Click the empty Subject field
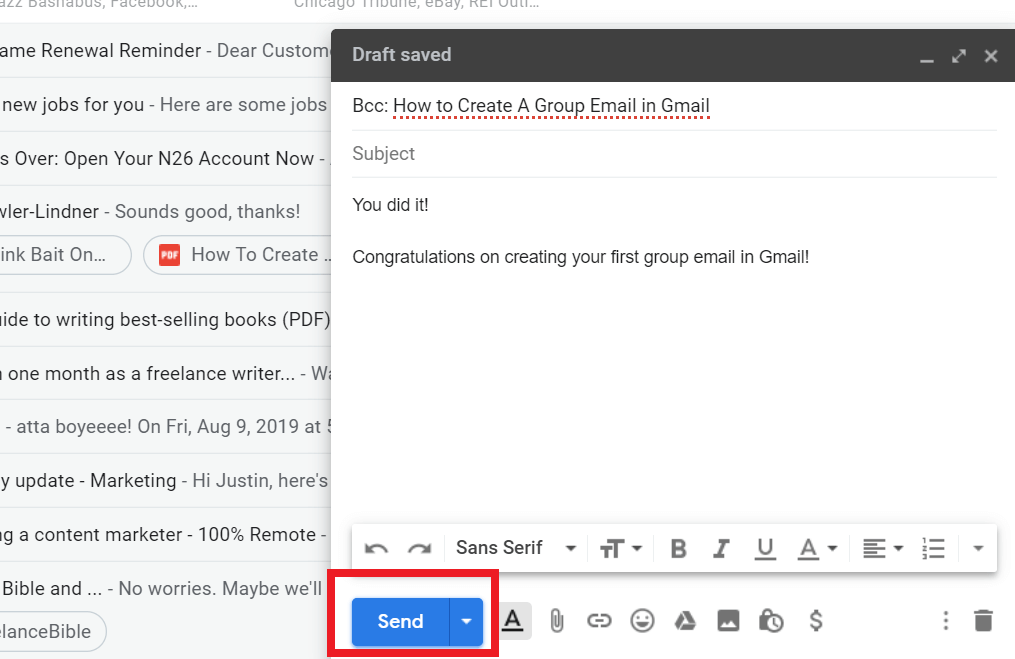 click(500, 153)
